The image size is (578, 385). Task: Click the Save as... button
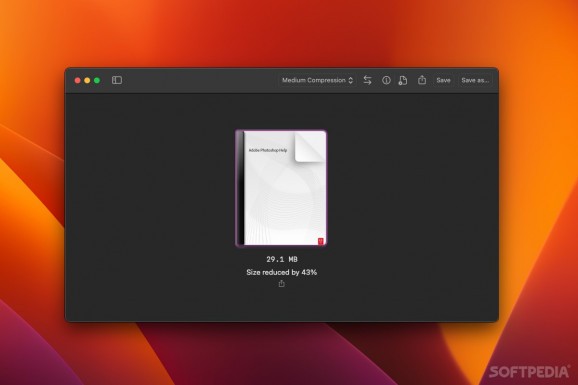[x=475, y=80]
